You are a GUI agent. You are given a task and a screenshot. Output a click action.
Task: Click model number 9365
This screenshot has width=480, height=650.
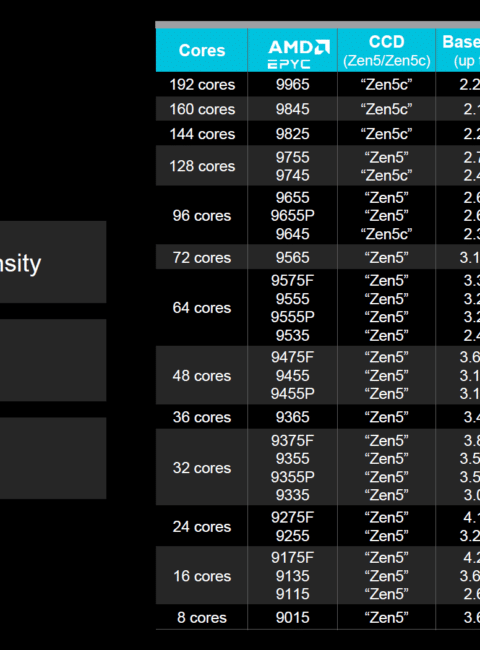pos(293,417)
